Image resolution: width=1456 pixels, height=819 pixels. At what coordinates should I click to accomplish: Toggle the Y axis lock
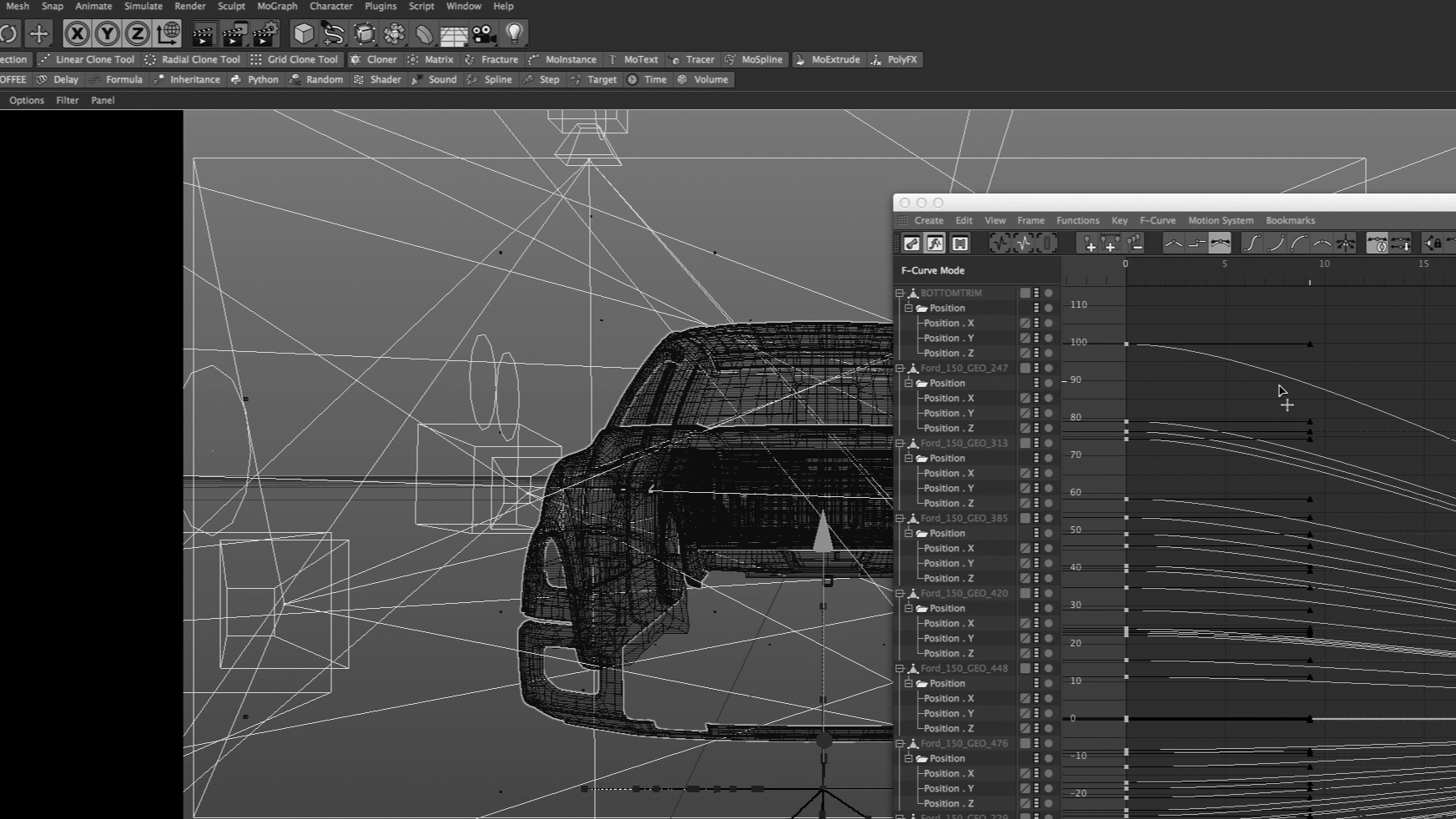[107, 33]
